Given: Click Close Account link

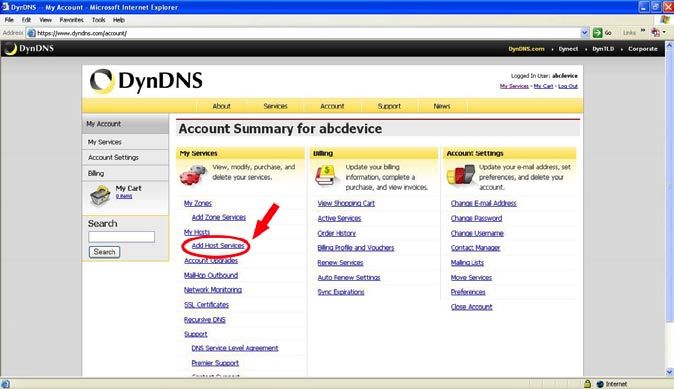Looking at the screenshot, I should pos(472,307).
